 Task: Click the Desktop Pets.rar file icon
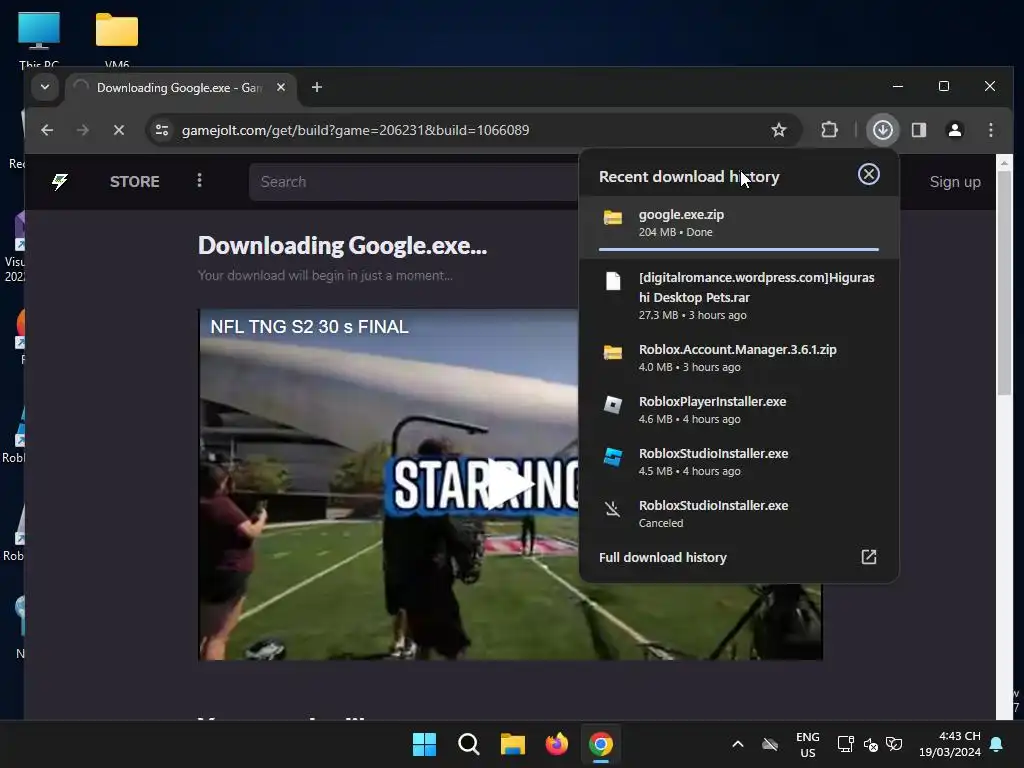tap(613, 281)
